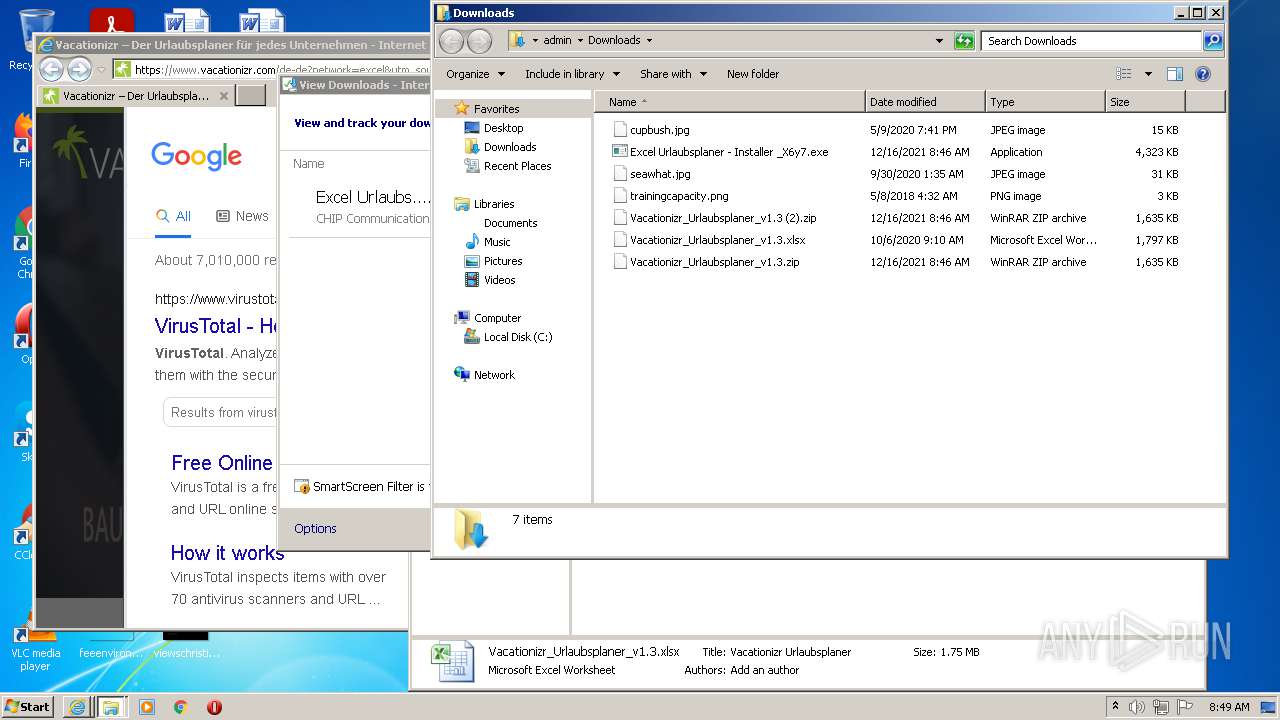Select the seawhat.jpg file
The height and width of the screenshot is (720, 1280).
coord(660,174)
